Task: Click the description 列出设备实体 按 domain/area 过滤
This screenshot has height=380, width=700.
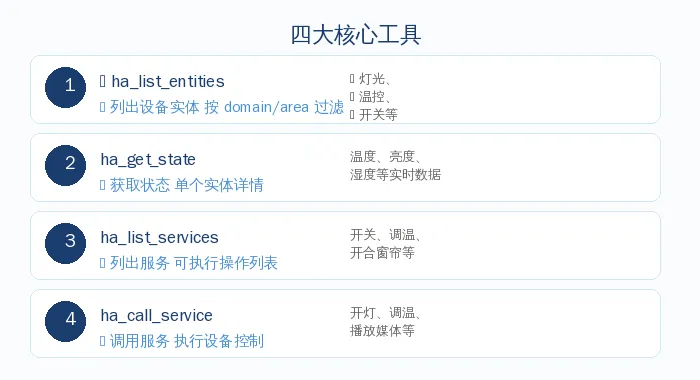Action: click(x=227, y=107)
